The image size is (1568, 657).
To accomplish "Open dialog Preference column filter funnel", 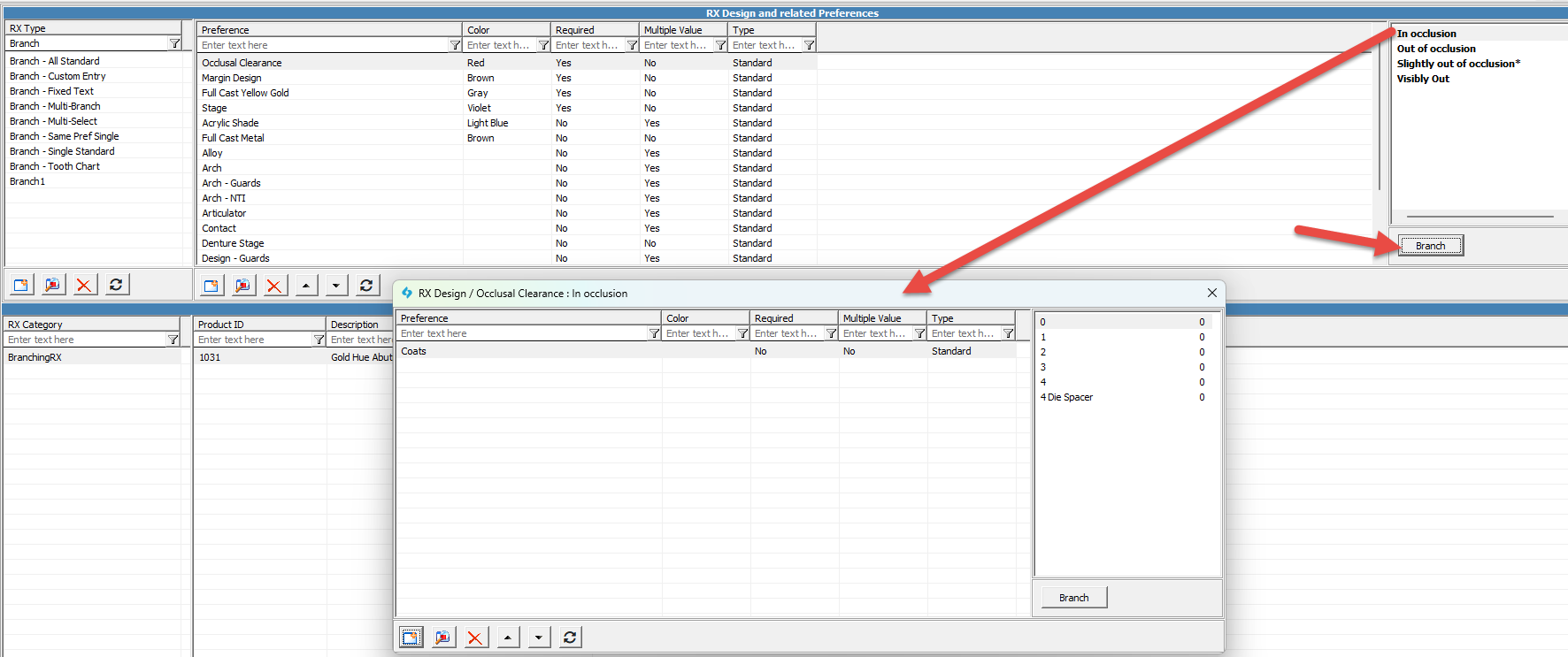I will tap(654, 333).
